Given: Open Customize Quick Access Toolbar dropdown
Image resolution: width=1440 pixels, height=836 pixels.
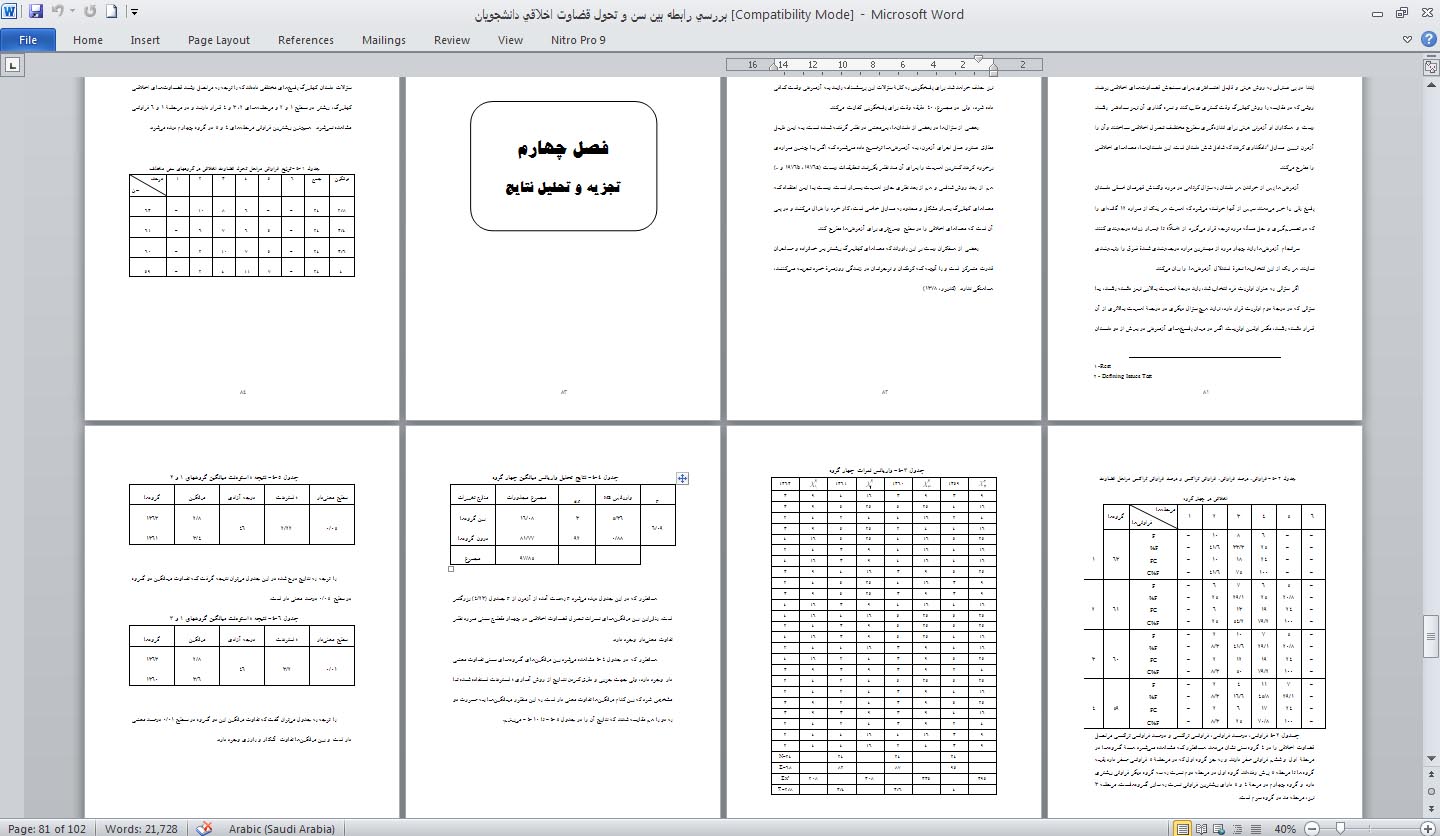Looking at the screenshot, I should pos(134,13).
